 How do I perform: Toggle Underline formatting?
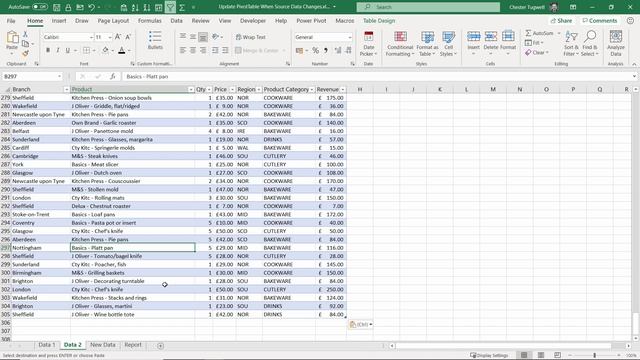coord(67,50)
